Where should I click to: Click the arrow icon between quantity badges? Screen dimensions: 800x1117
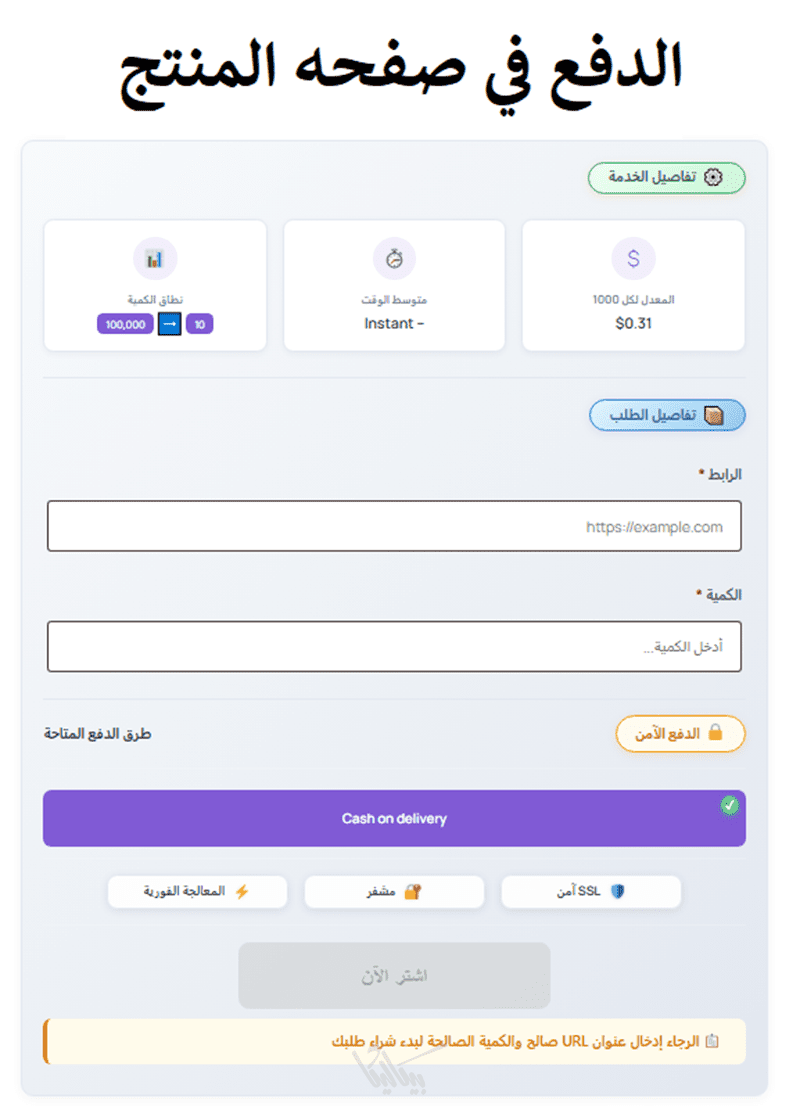point(169,324)
